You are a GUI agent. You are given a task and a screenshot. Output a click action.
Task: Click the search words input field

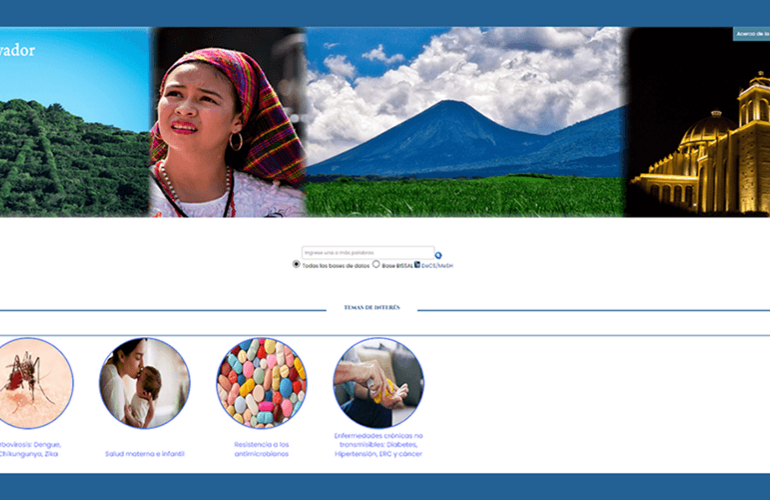(367, 253)
